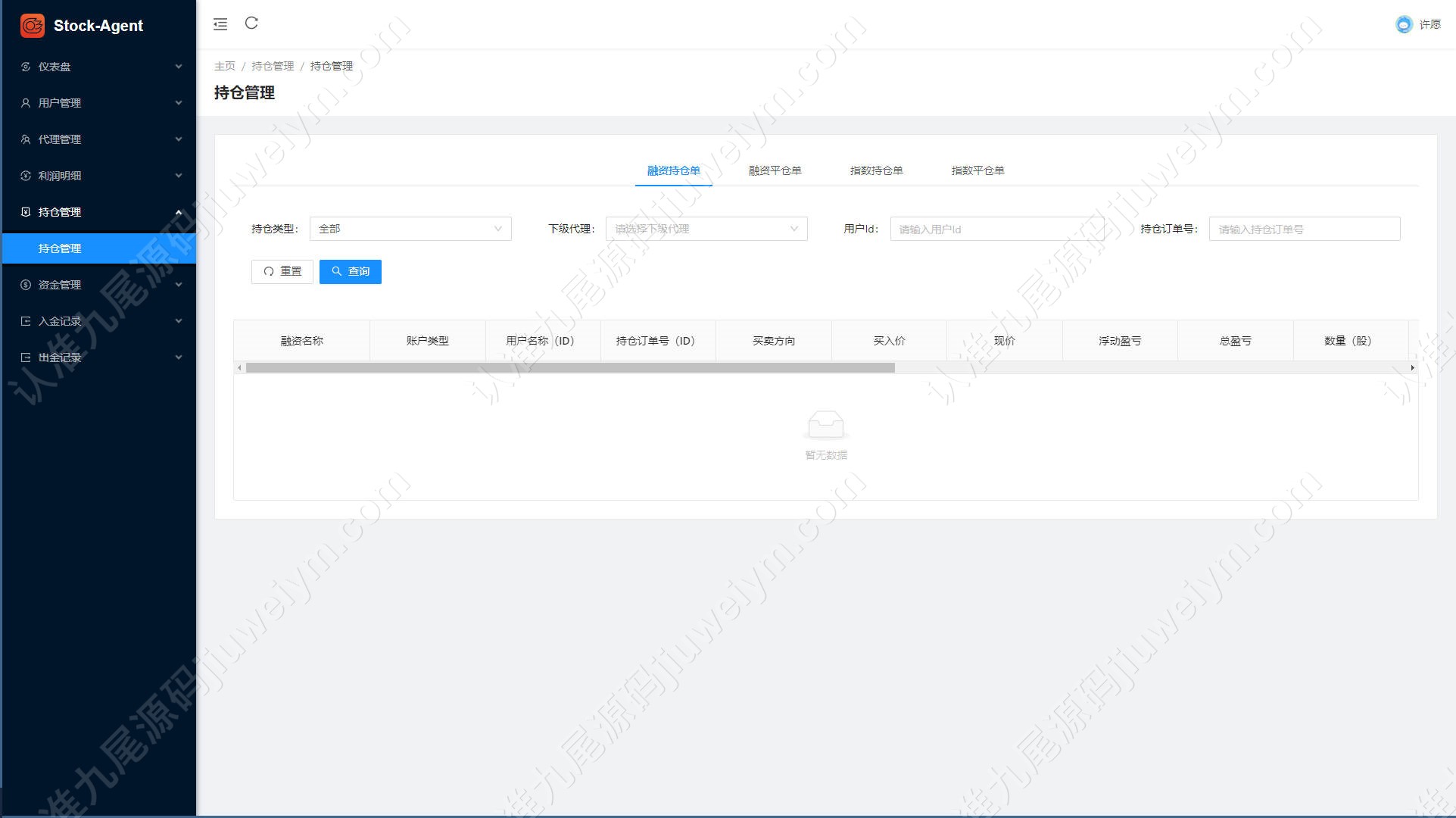The image size is (1456, 818).
Task: Open the 下级代理 select dropdown
Action: tap(706, 229)
